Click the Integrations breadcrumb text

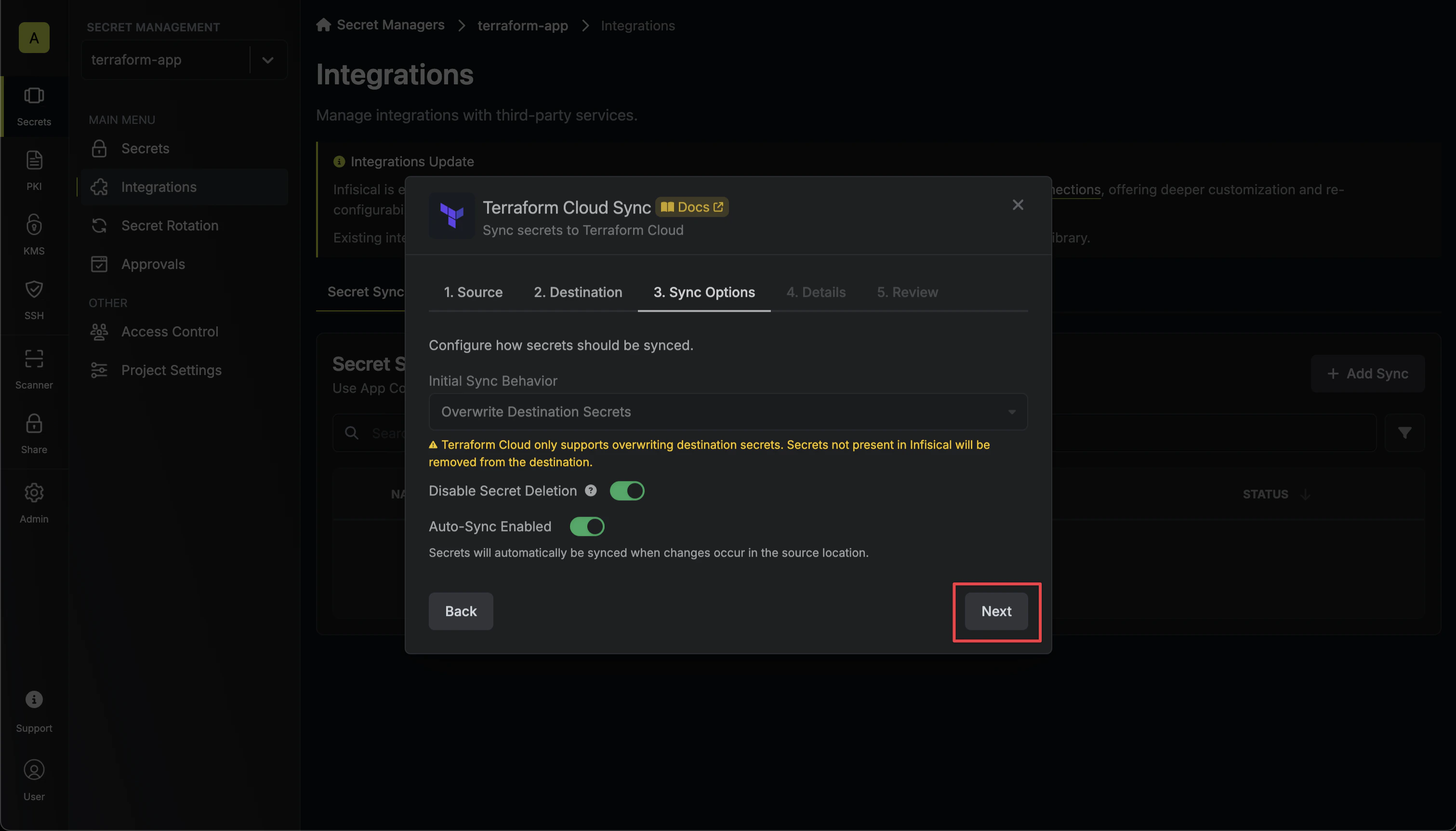[637, 25]
